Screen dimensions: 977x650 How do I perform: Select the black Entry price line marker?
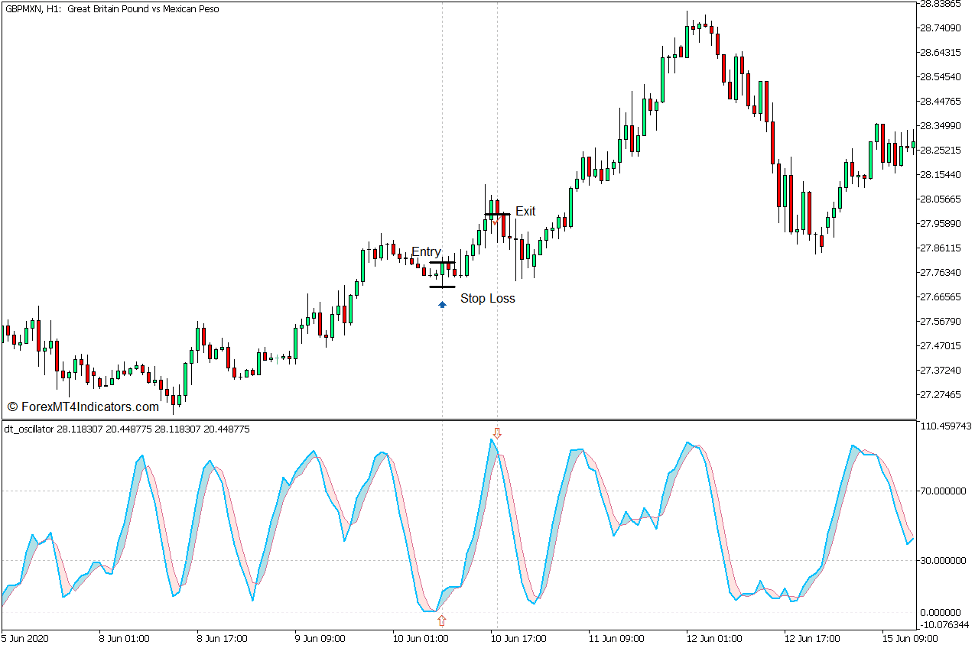(442, 263)
